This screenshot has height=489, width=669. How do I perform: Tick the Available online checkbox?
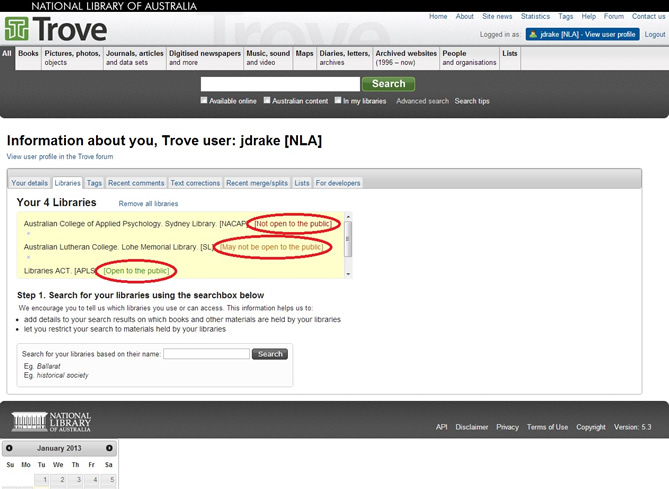pos(205,101)
